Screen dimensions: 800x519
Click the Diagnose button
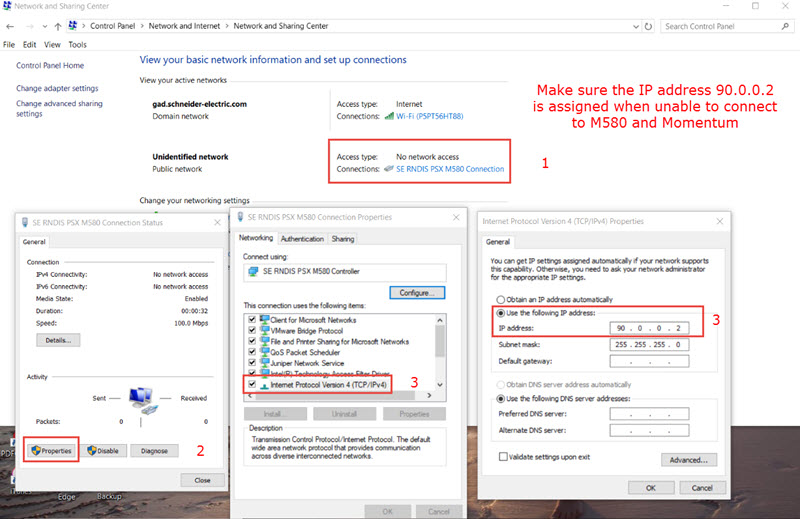154,451
